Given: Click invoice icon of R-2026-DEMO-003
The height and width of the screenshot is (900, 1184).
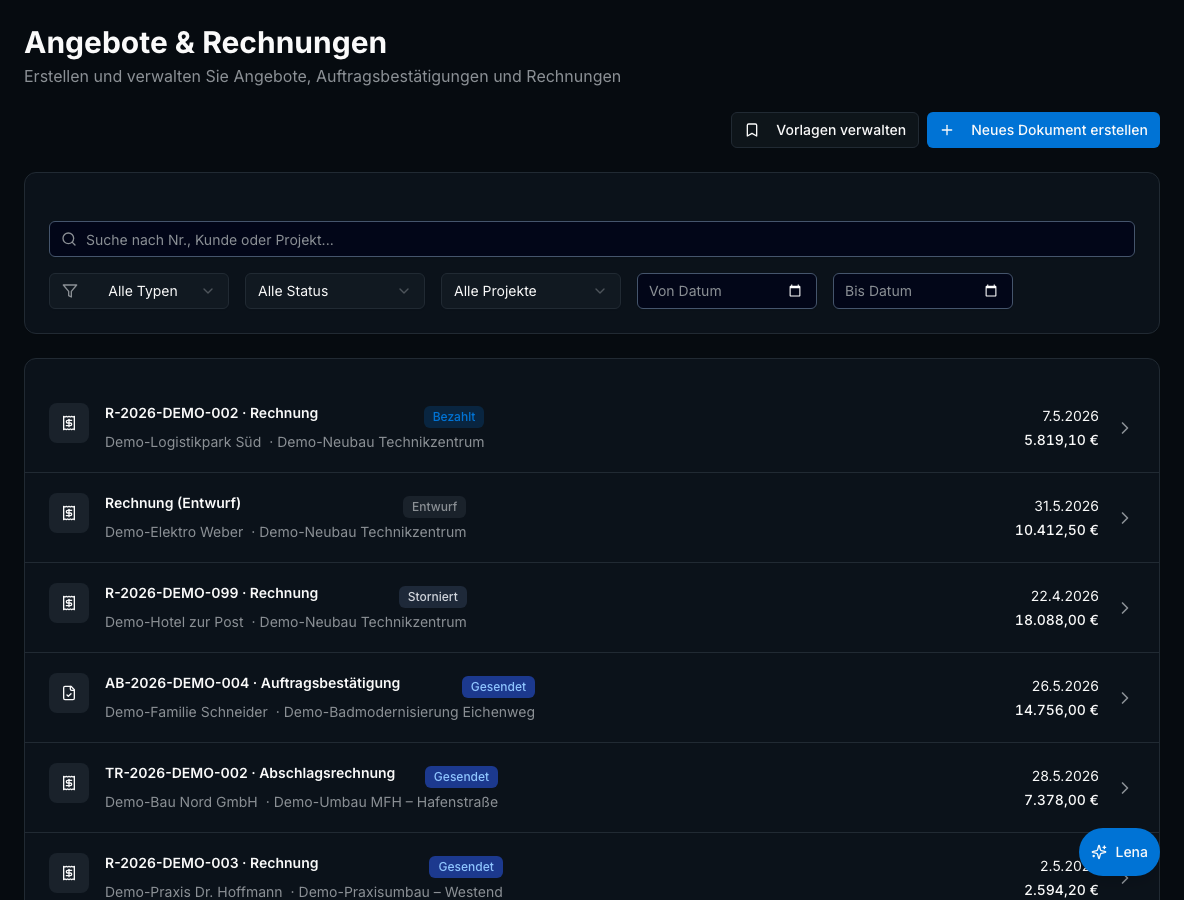Looking at the screenshot, I should pyautogui.click(x=69, y=873).
